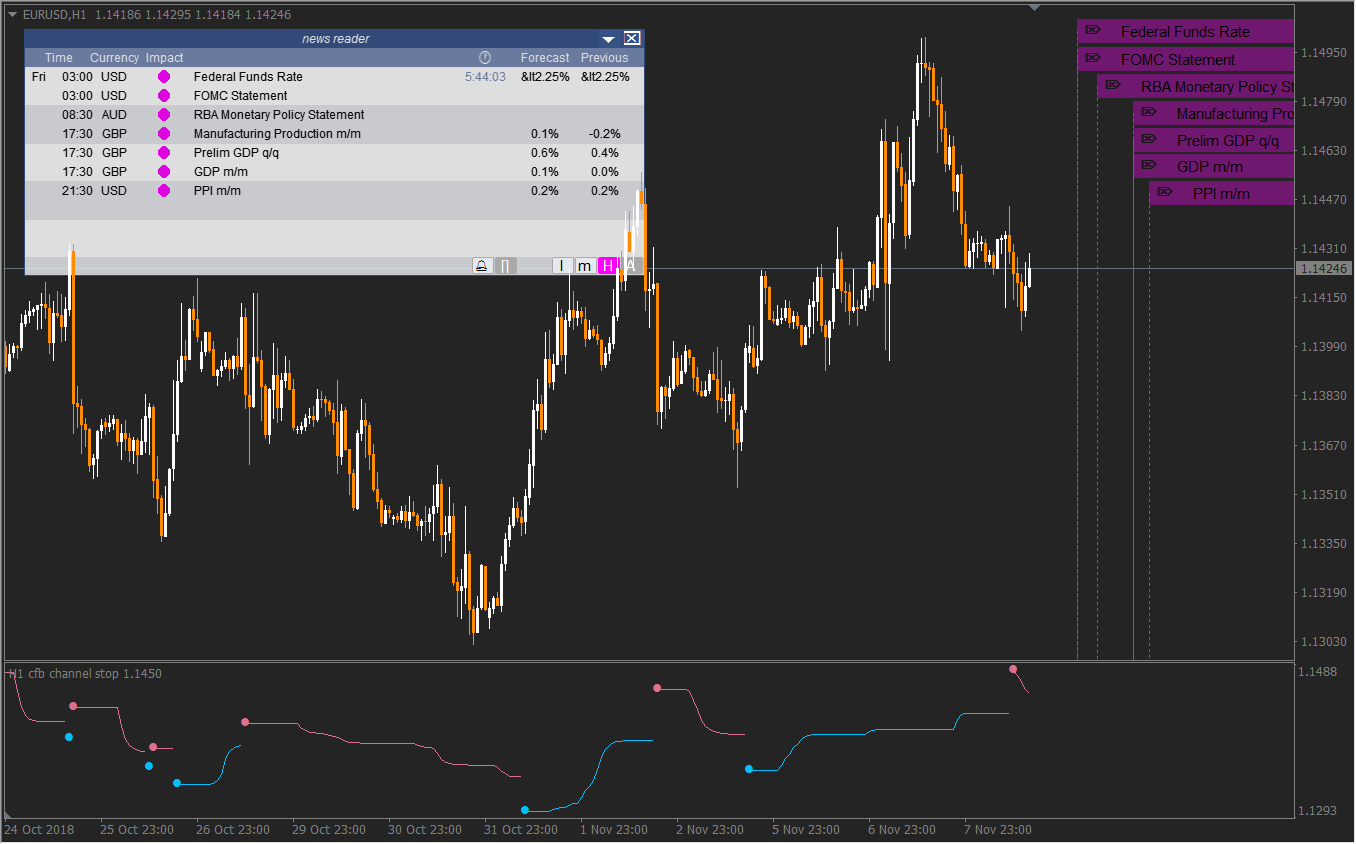Screen dimensions: 1356x844
Task: Select the Federal Funds Rate event in the news list
Action: click(248, 77)
